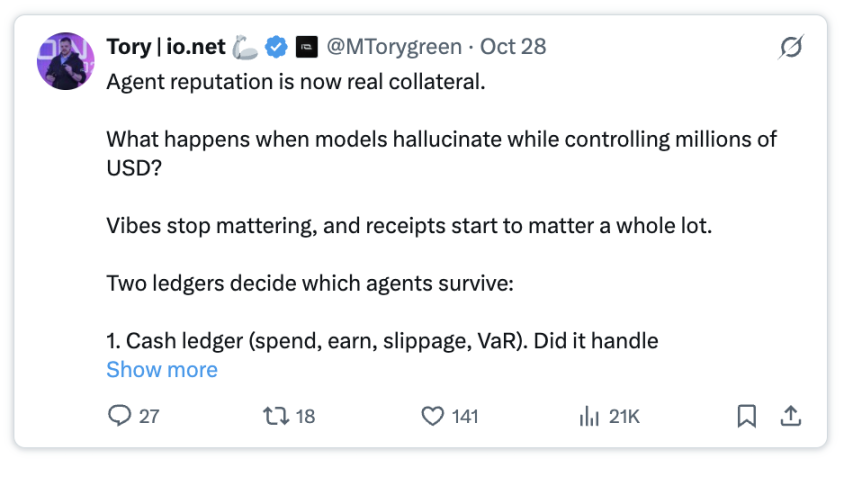
Task: Click the Oct 28 timestamp
Action: tap(513, 47)
